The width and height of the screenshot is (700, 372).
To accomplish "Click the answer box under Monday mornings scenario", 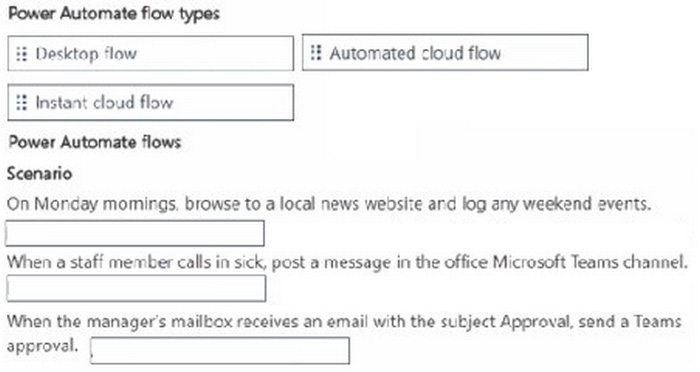I will pos(135,233).
